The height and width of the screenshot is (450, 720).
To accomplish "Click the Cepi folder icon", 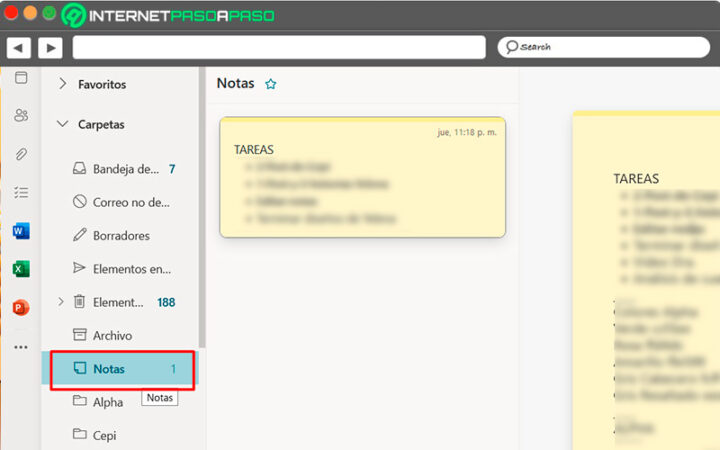I will 79,433.
